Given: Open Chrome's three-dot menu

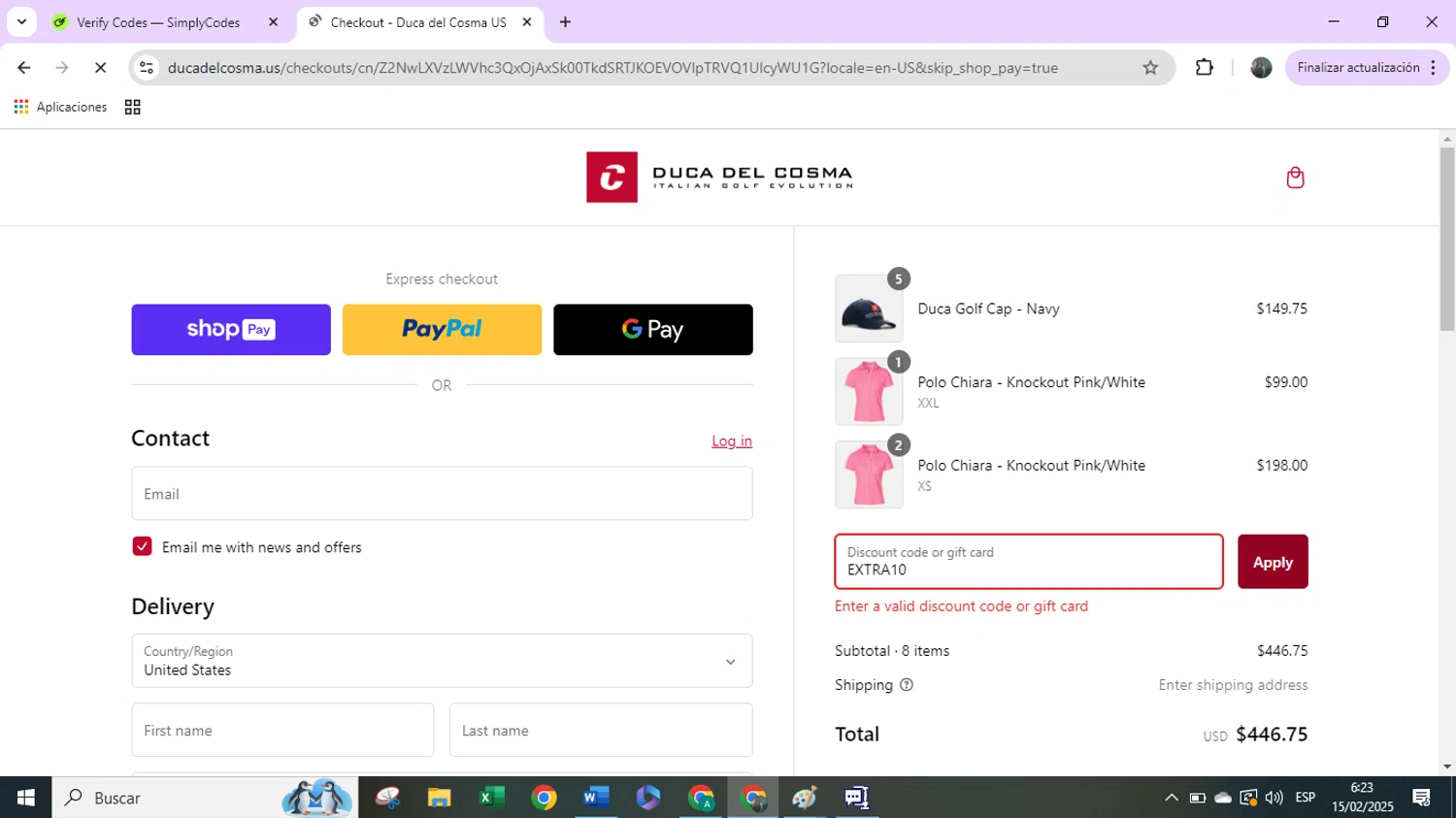Looking at the screenshot, I should tap(1434, 68).
